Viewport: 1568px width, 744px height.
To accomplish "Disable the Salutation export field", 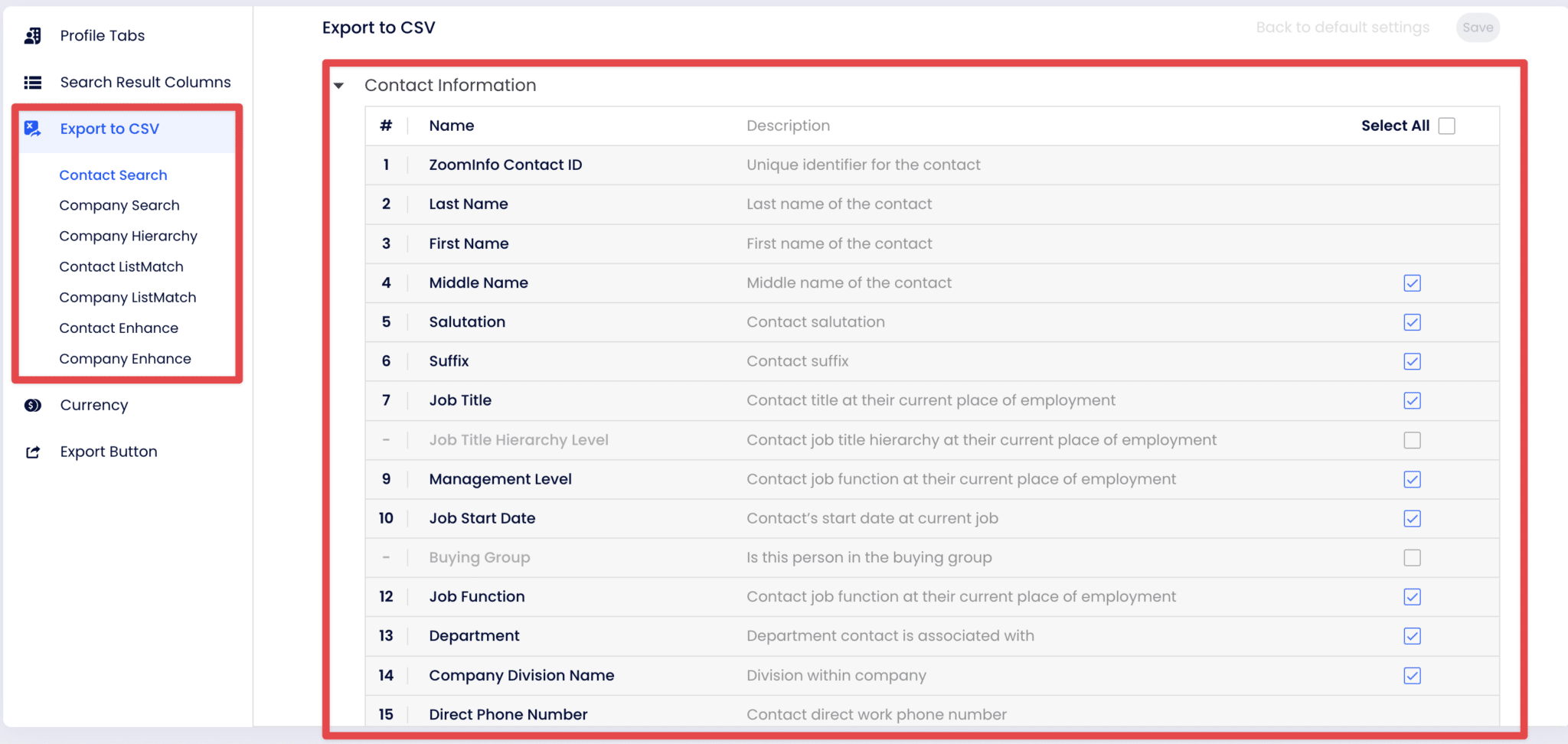I will pos(1413,322).
